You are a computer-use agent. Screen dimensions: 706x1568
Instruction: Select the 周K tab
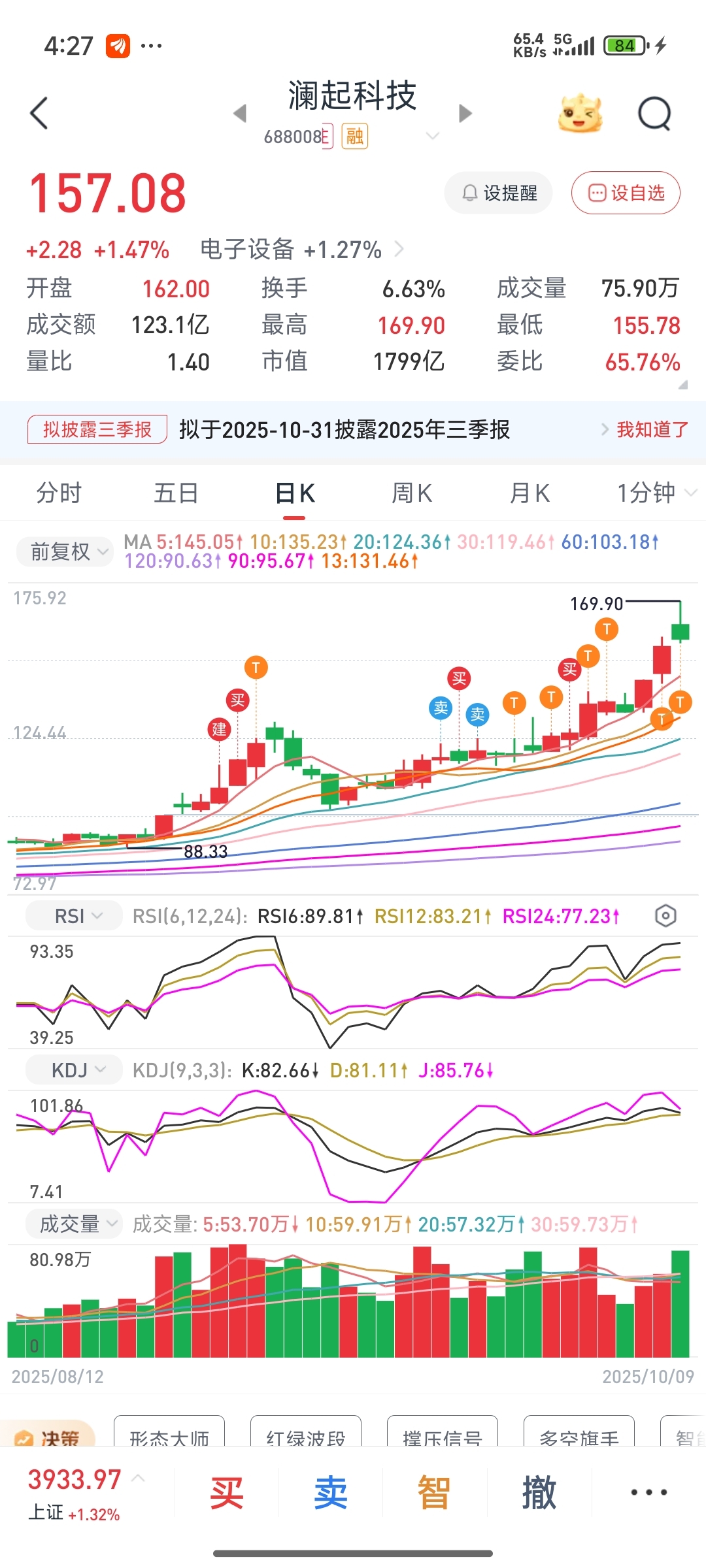coord(412,493)
